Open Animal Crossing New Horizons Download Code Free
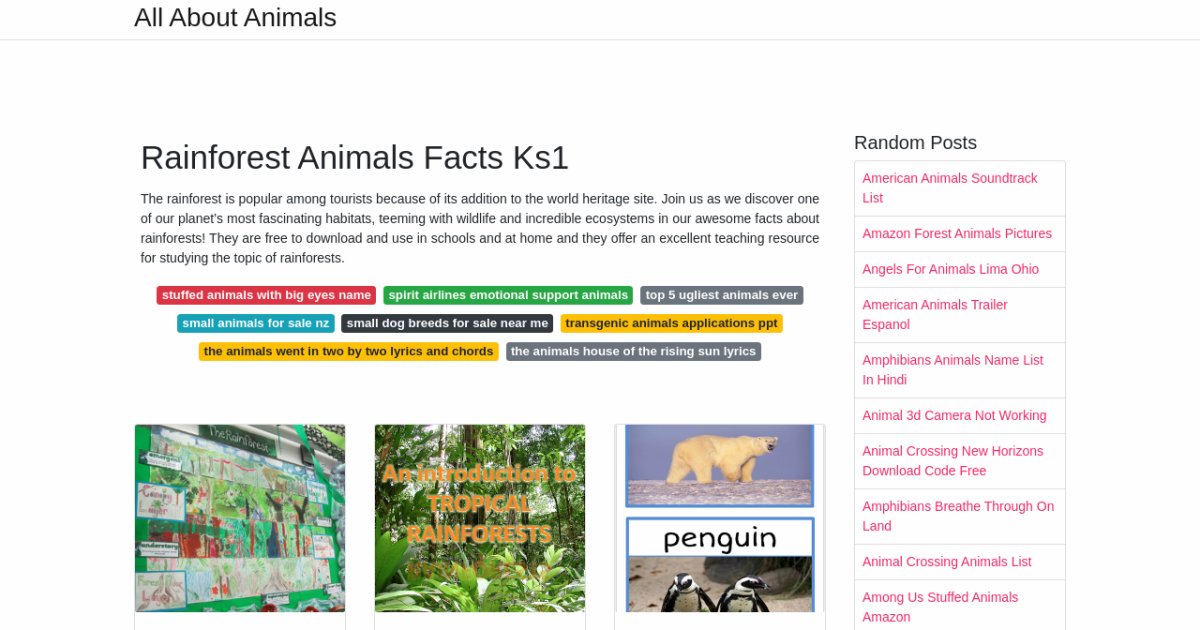Image resolution: width=1200 pixels, height=630 pixels. click(952, 460)
